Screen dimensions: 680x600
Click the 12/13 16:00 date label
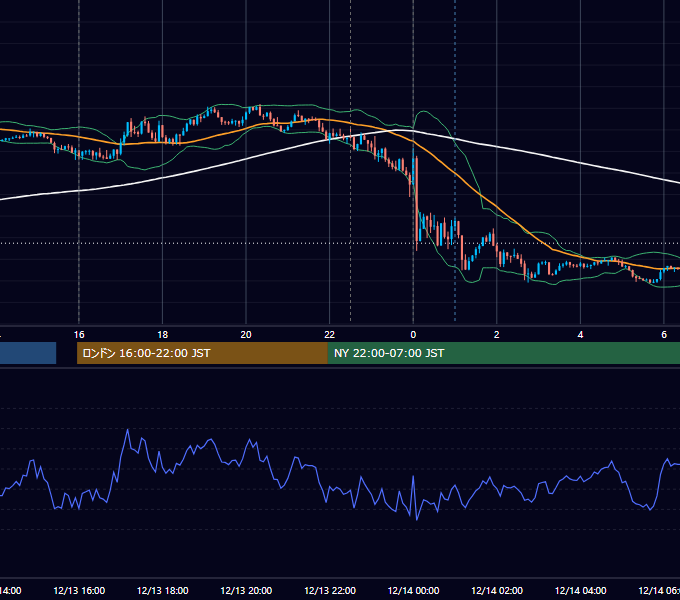(79, 590)
